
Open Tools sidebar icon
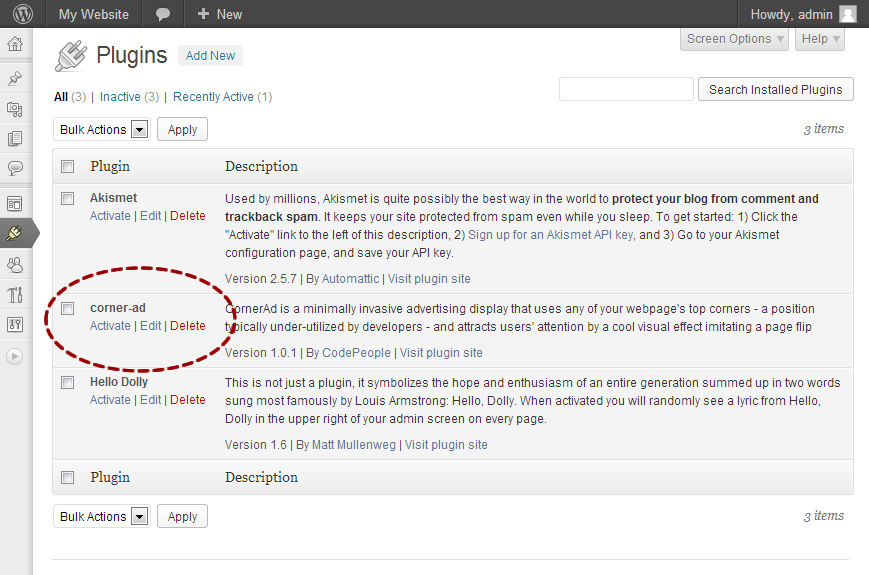(x=15, y=295)
